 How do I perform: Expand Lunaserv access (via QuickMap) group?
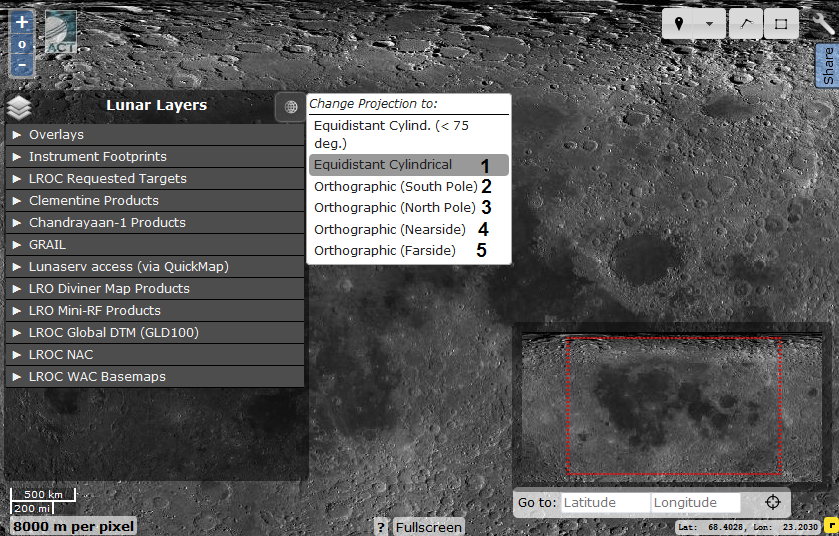coord(155,266)
